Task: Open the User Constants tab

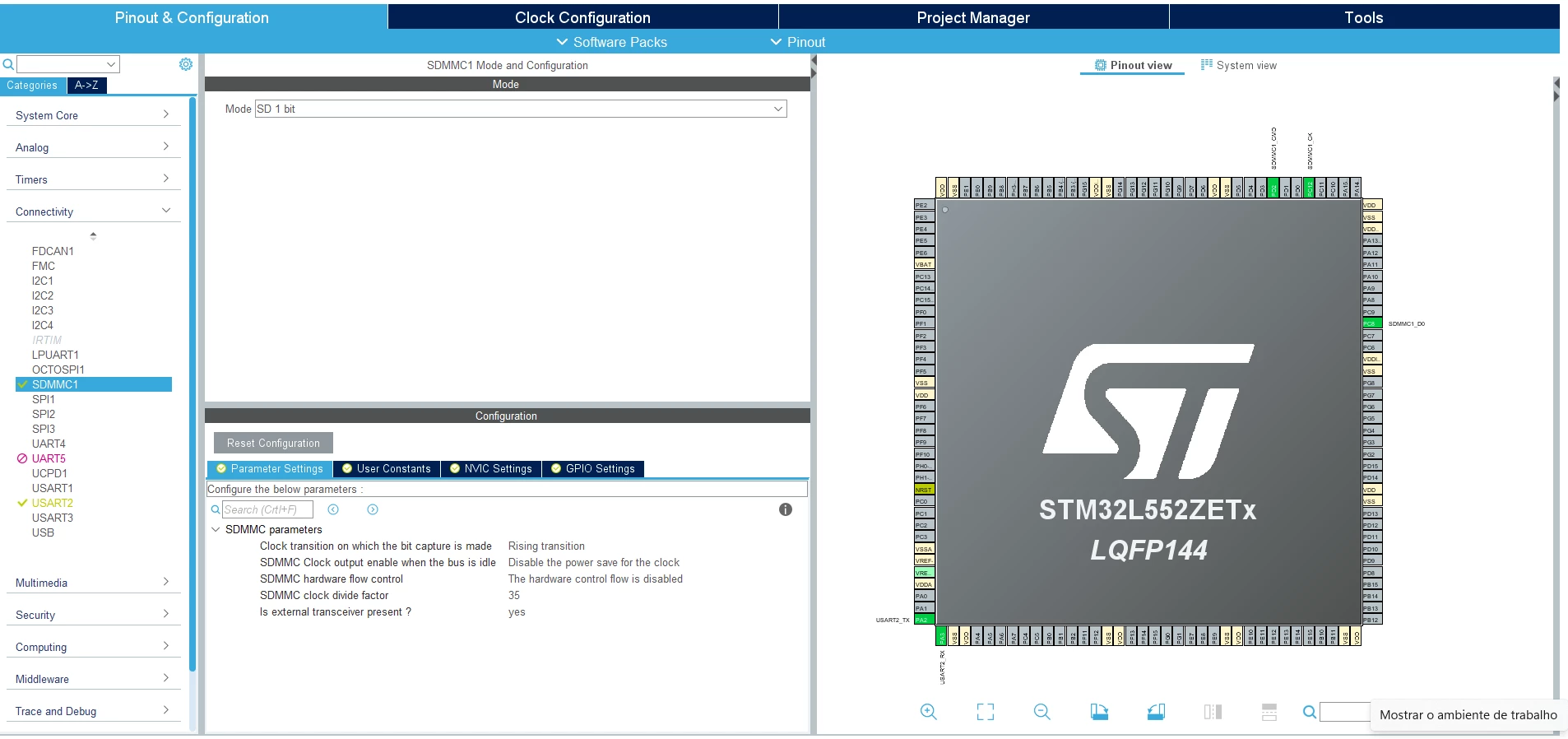Action: (387, 468)
